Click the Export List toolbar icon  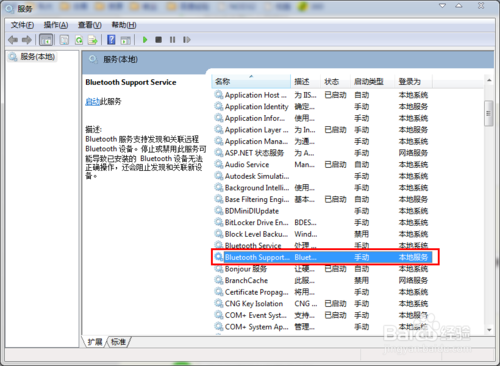92,40
